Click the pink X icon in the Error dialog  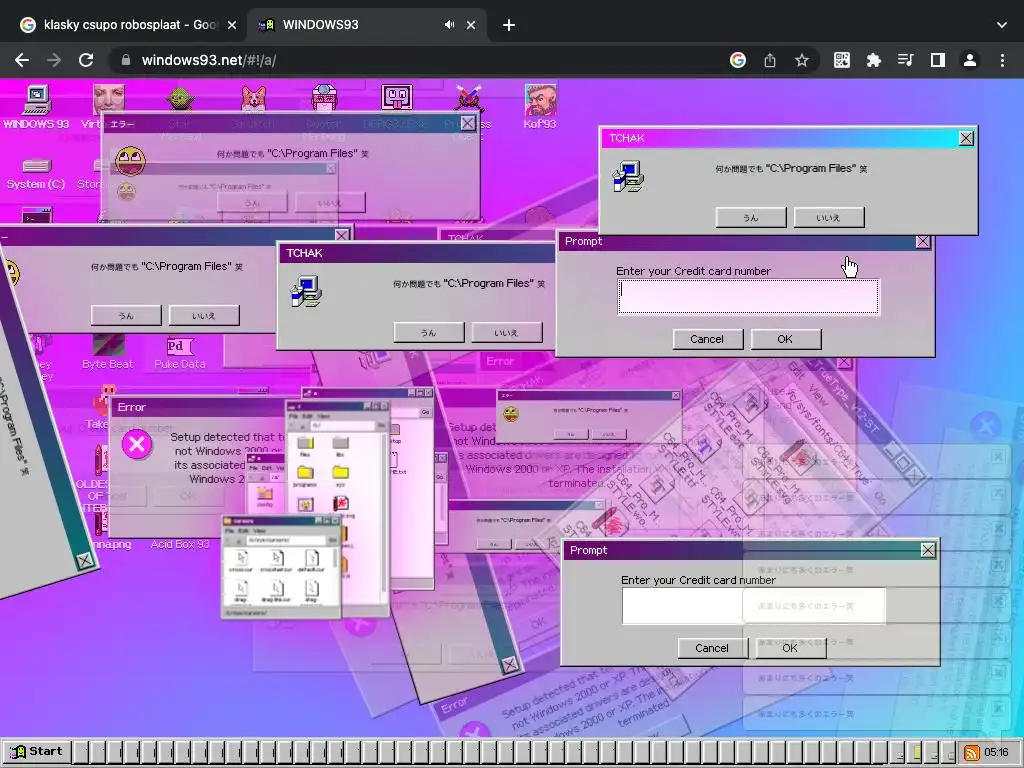click(136, 445)
